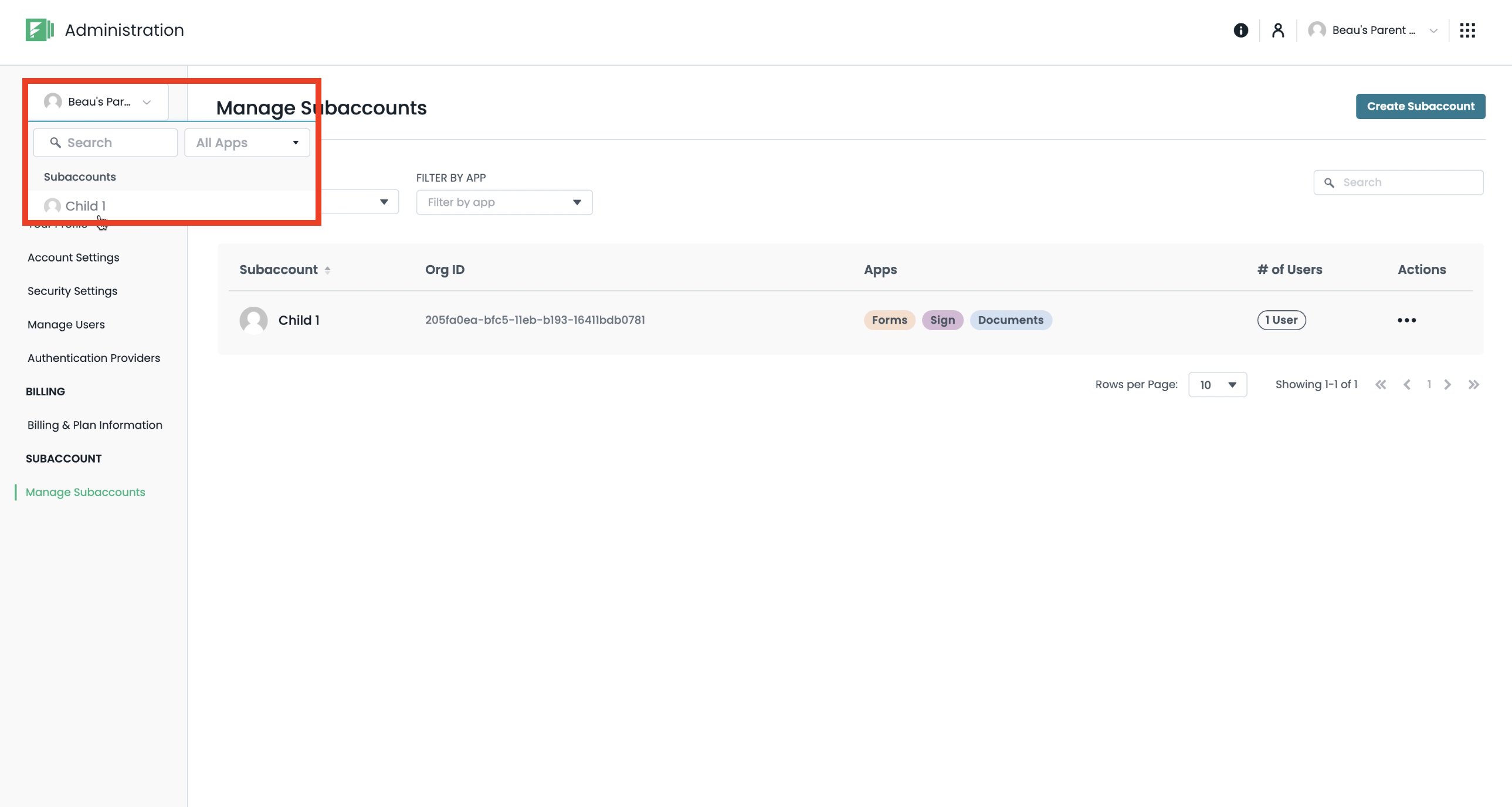The image size is (1512, 807).
Task: Go to first page double arrow
Action: pos(1381,384)
